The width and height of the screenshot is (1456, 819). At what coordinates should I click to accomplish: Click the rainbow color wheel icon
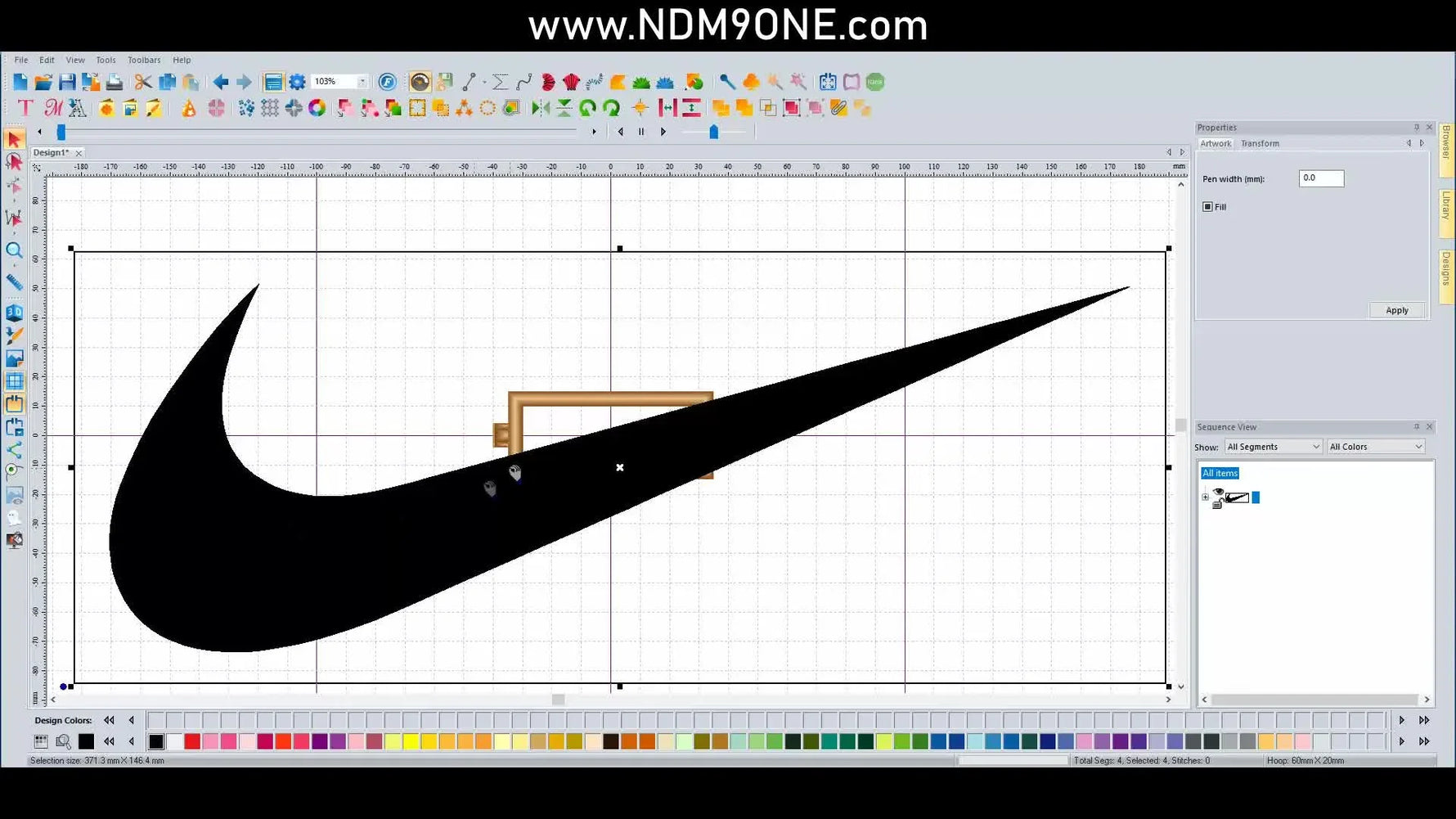[317, 108]
